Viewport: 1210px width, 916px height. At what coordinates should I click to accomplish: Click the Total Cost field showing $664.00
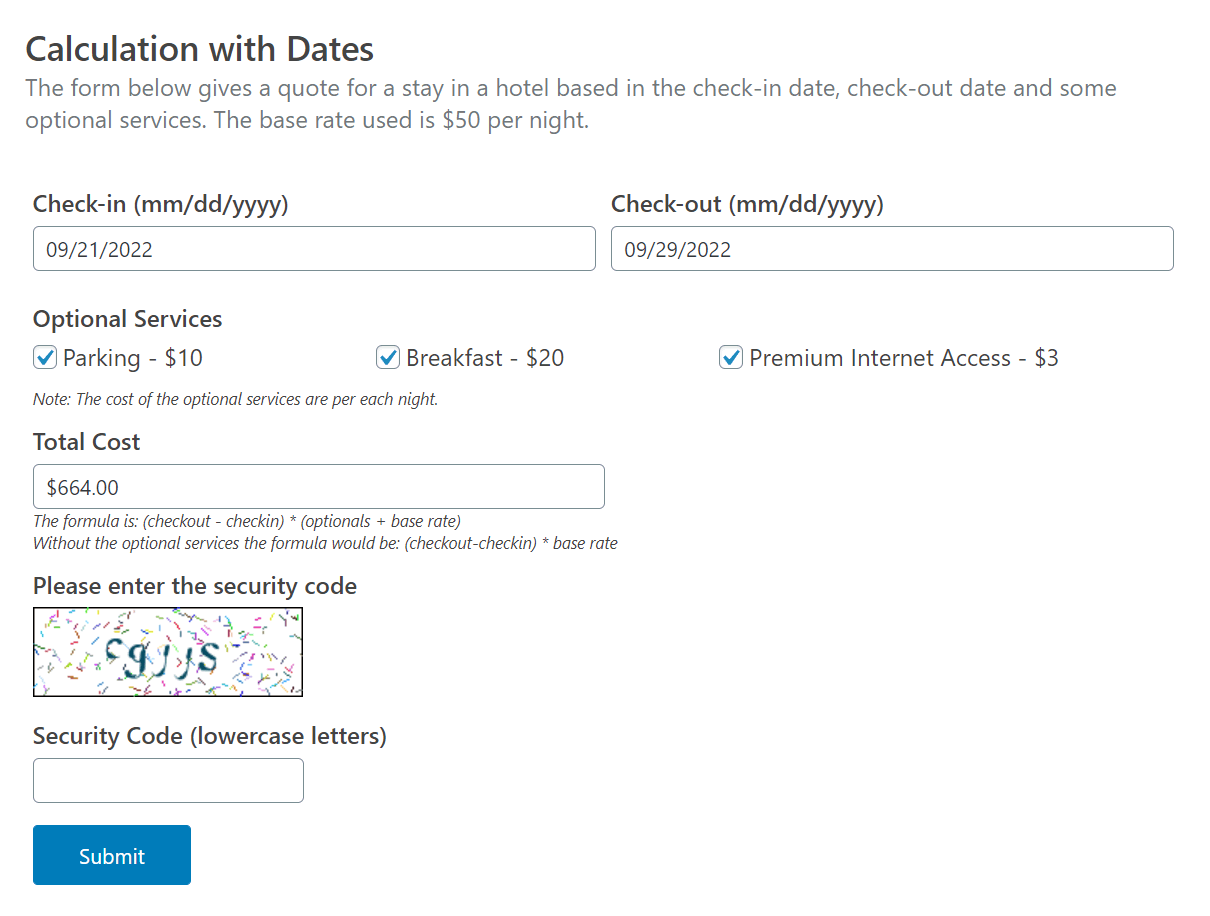click(318, 487)
